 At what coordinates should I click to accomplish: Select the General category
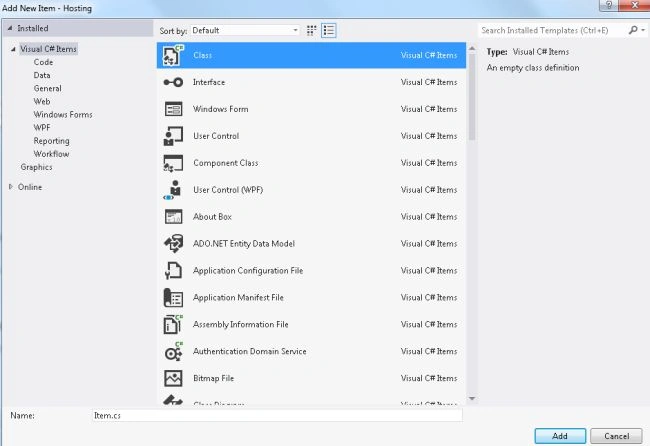tap(48, 88)
